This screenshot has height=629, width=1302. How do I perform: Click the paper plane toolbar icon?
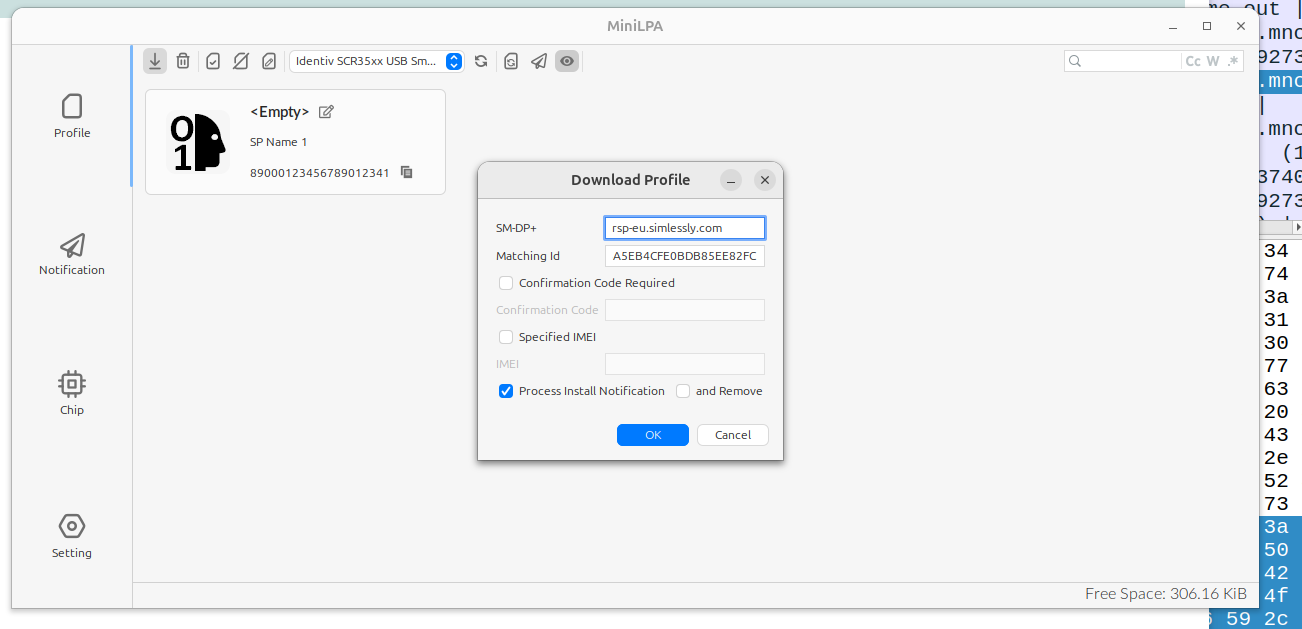coord(539,61)
